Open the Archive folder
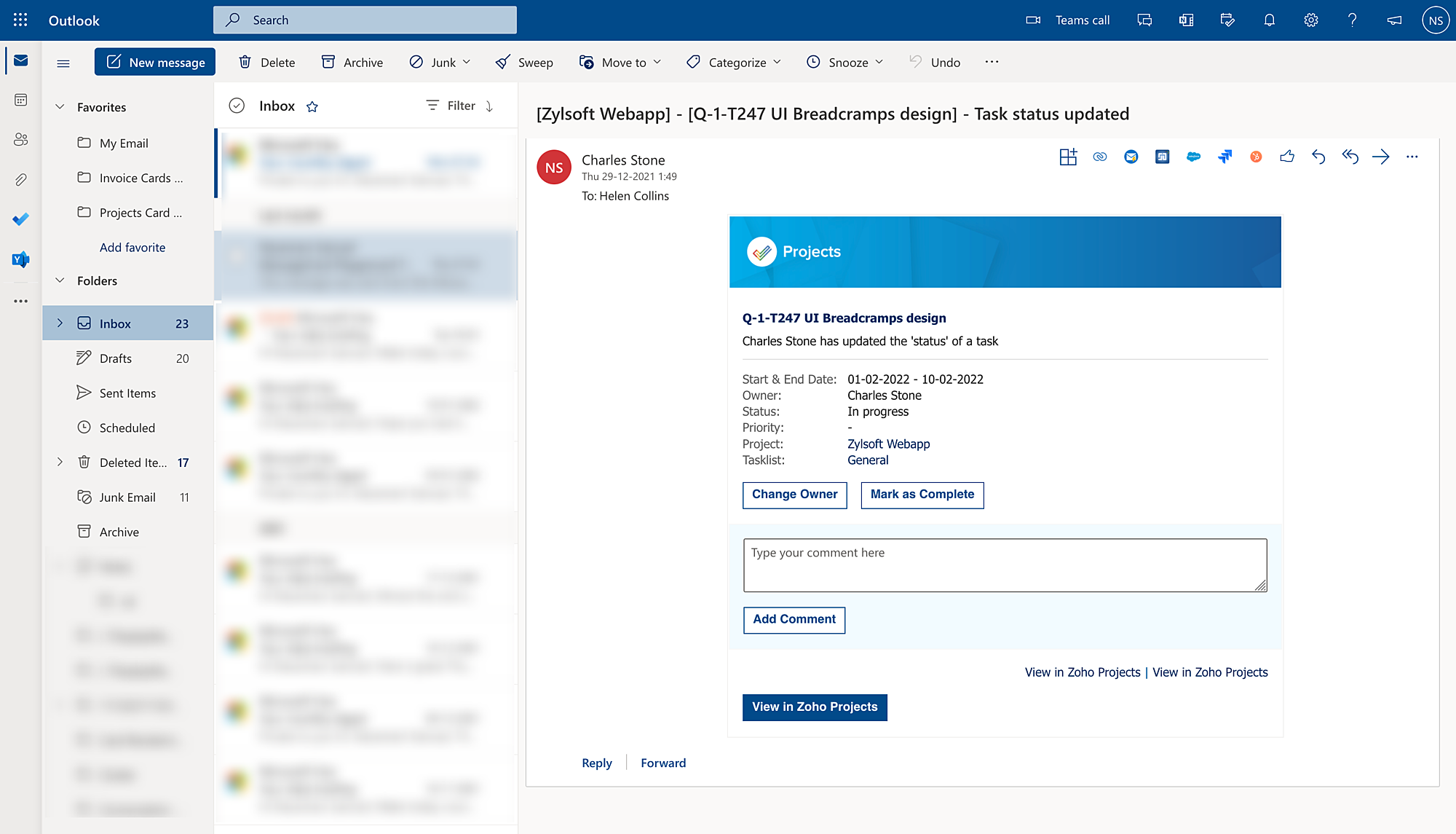Screen dimensions: 1456x834 pyautogui.click(x=128, y=532)
